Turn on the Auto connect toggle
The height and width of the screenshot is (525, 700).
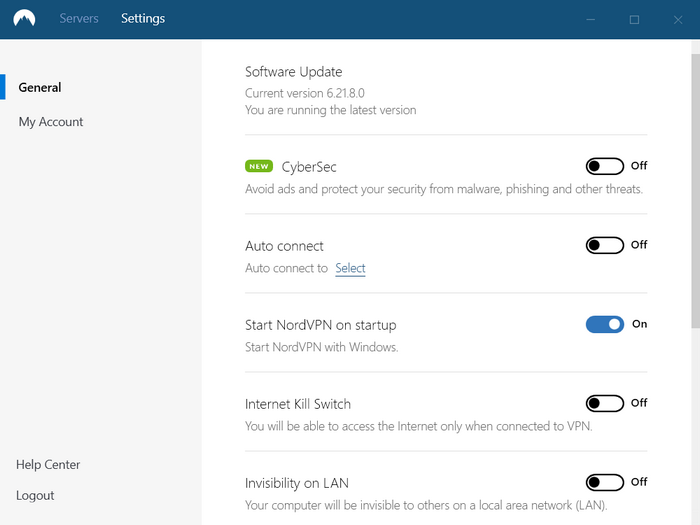coord(604,246)
